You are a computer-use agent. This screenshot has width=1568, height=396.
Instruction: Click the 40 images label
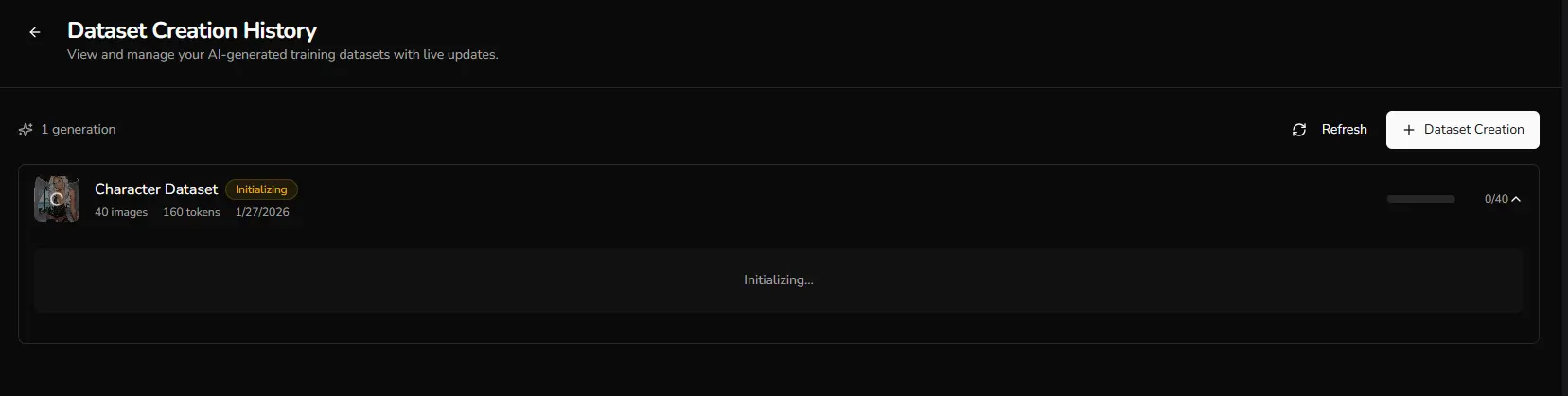[121, 212]
